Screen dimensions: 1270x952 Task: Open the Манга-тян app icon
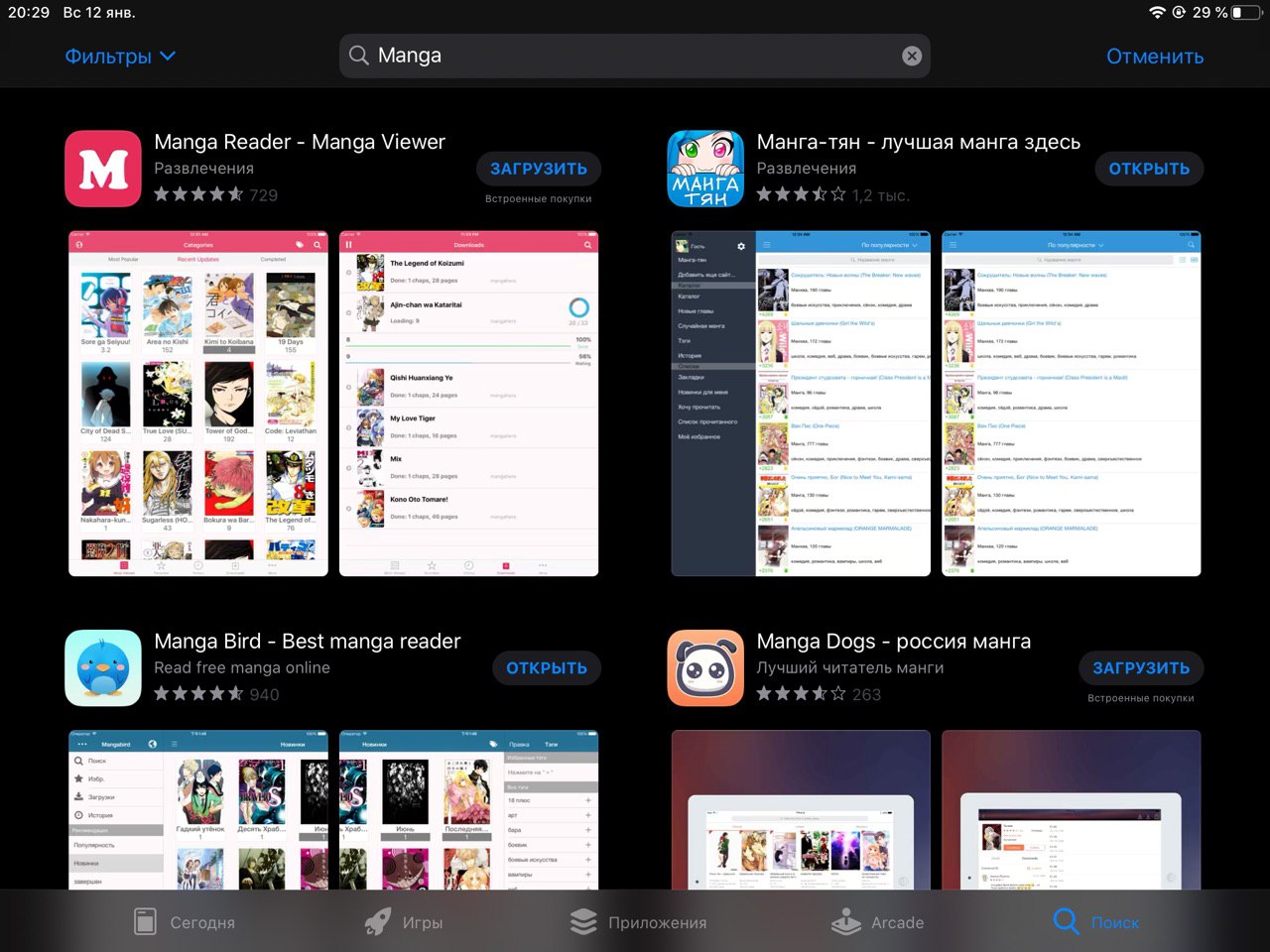705,169
